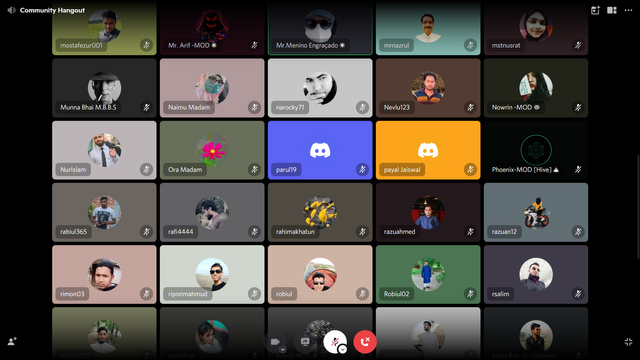Open the three-dots more options menu
This screenshot has height=360, width=640.
click(628, 10)
